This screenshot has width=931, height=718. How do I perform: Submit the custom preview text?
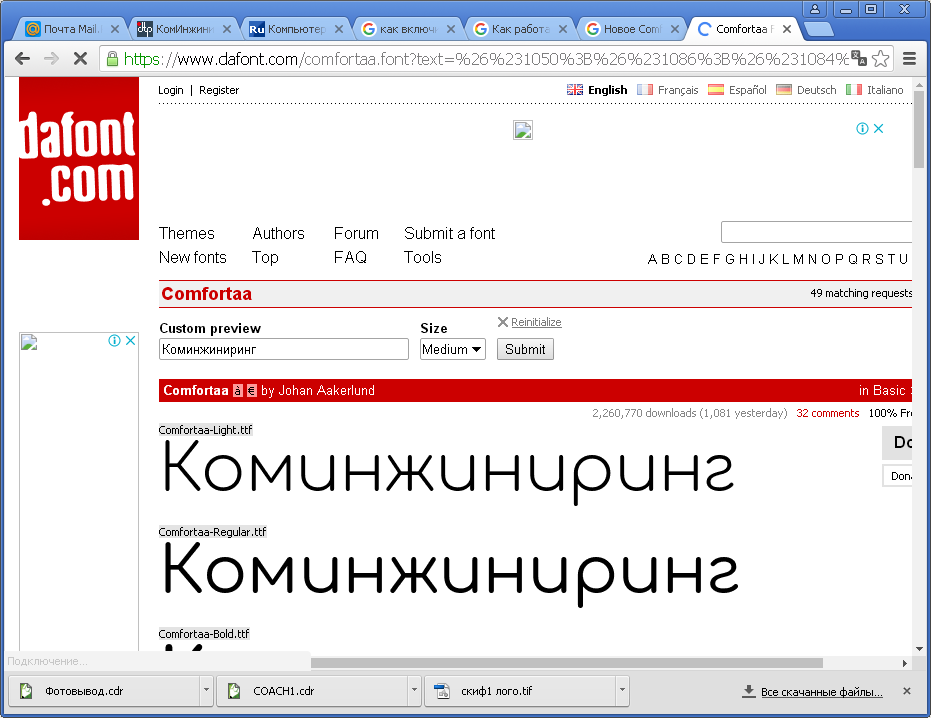coord(525,349)
